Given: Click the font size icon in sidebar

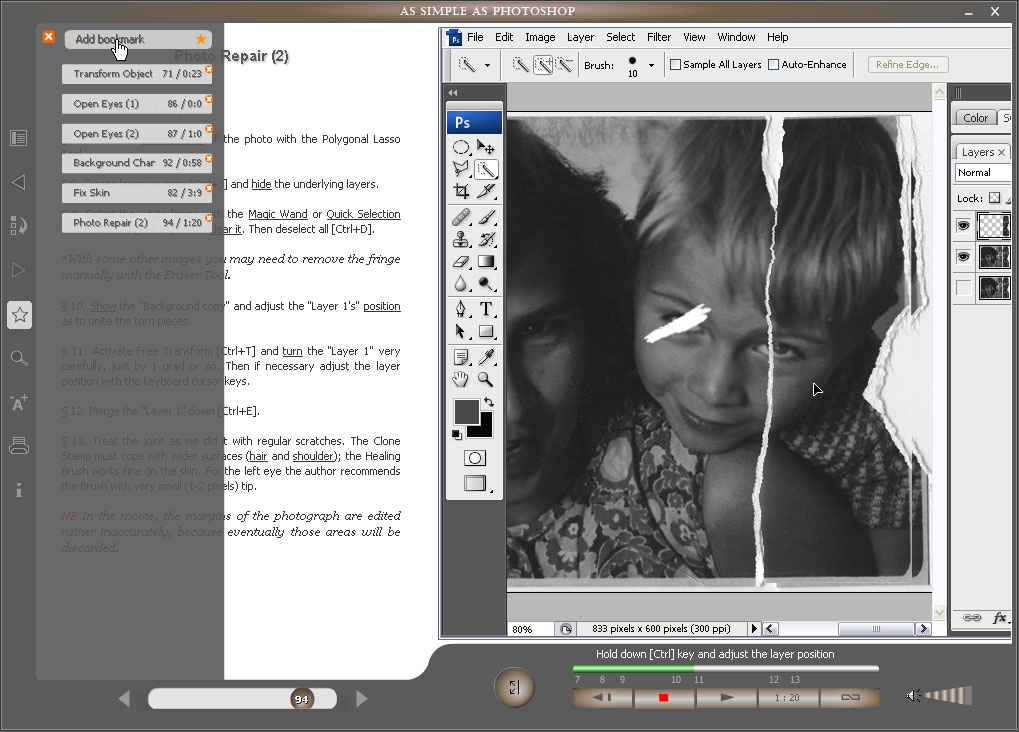Looking at the screenshot, I should click(x=19, y=402).
